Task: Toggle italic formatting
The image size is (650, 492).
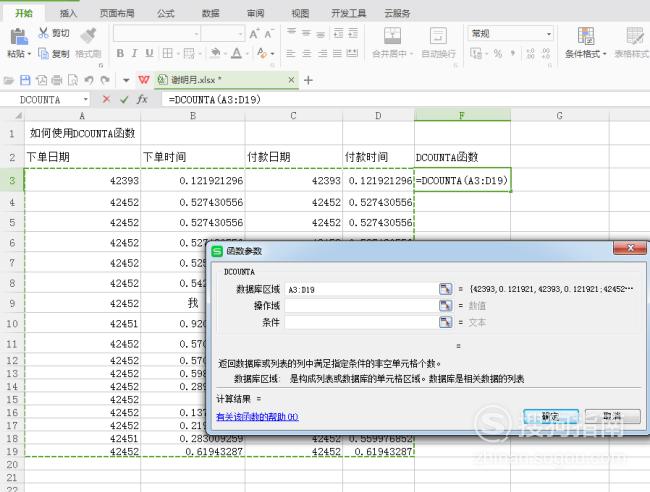Action: coord(134,53)
